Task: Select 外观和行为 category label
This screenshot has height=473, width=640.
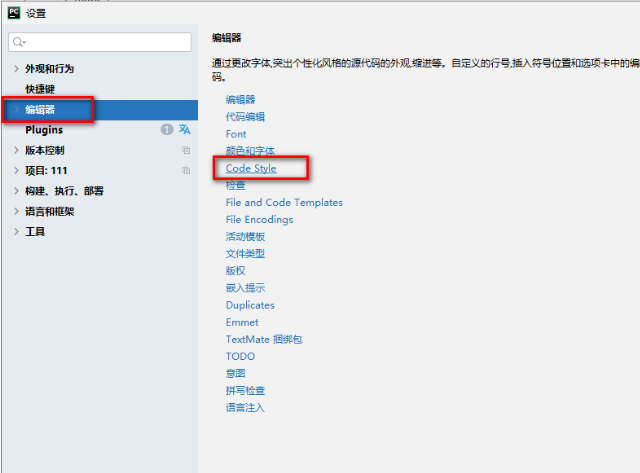Action: coord(49,69)
